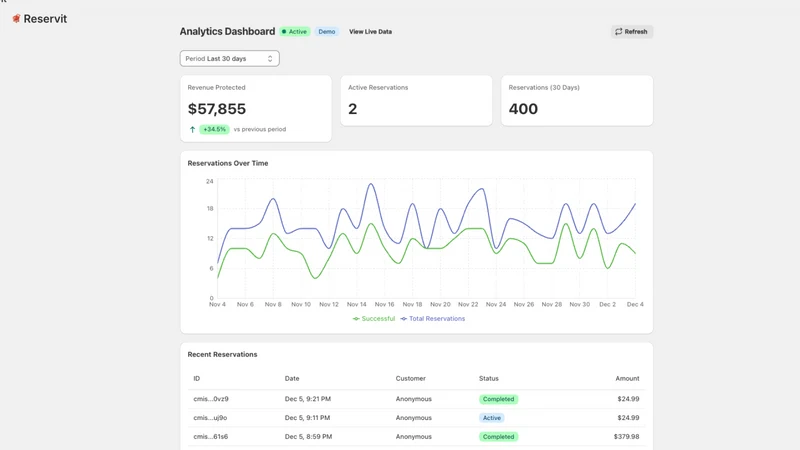Click the Dec 5, 9:21 PM date cell
800x450 pixels.
click(308, 399)
